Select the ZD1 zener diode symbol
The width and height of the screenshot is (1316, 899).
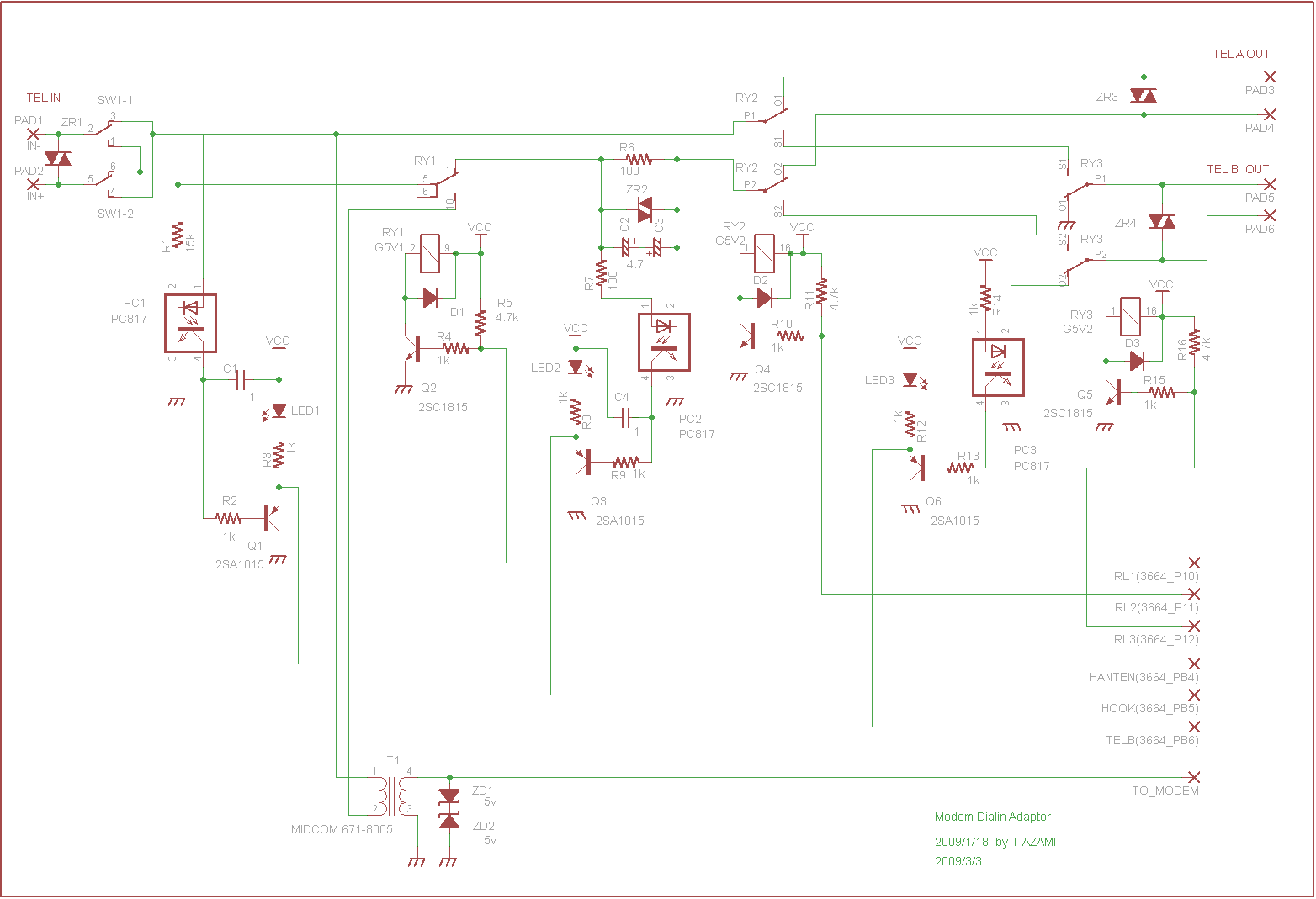coord(449,796)
